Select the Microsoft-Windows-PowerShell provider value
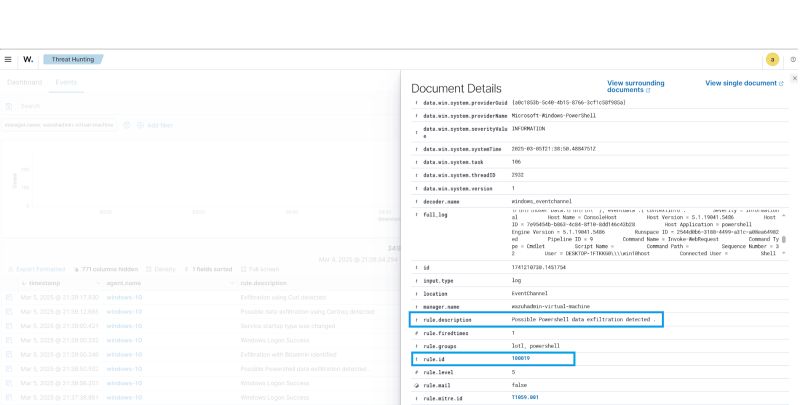This screenshot has height=405, width=800. [x=554, y=116]
